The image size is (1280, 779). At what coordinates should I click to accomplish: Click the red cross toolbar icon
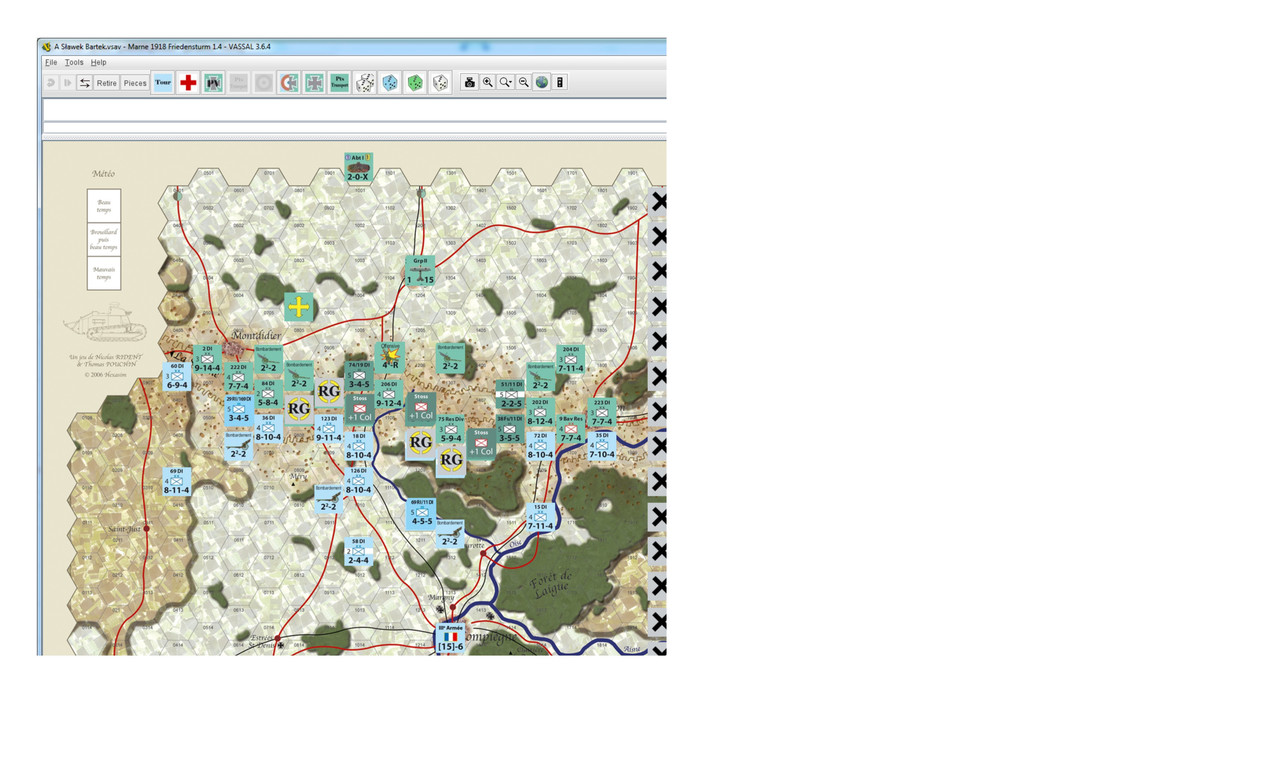[188, 83]
